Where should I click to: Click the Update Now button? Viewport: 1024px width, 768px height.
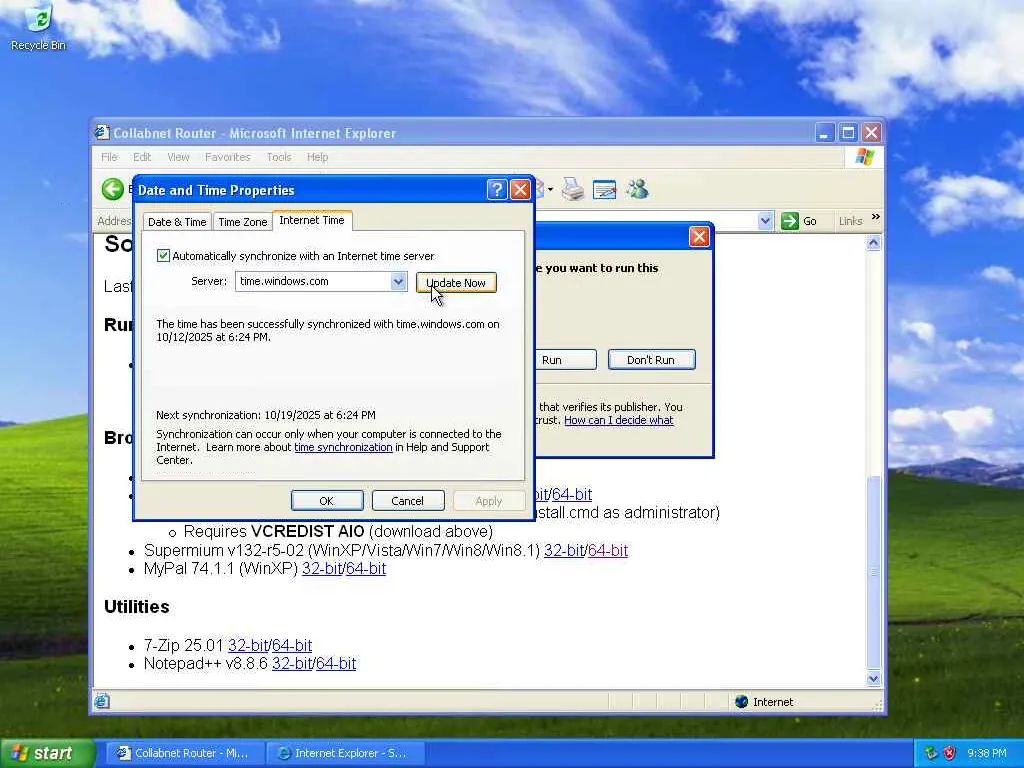pos(456,283)
